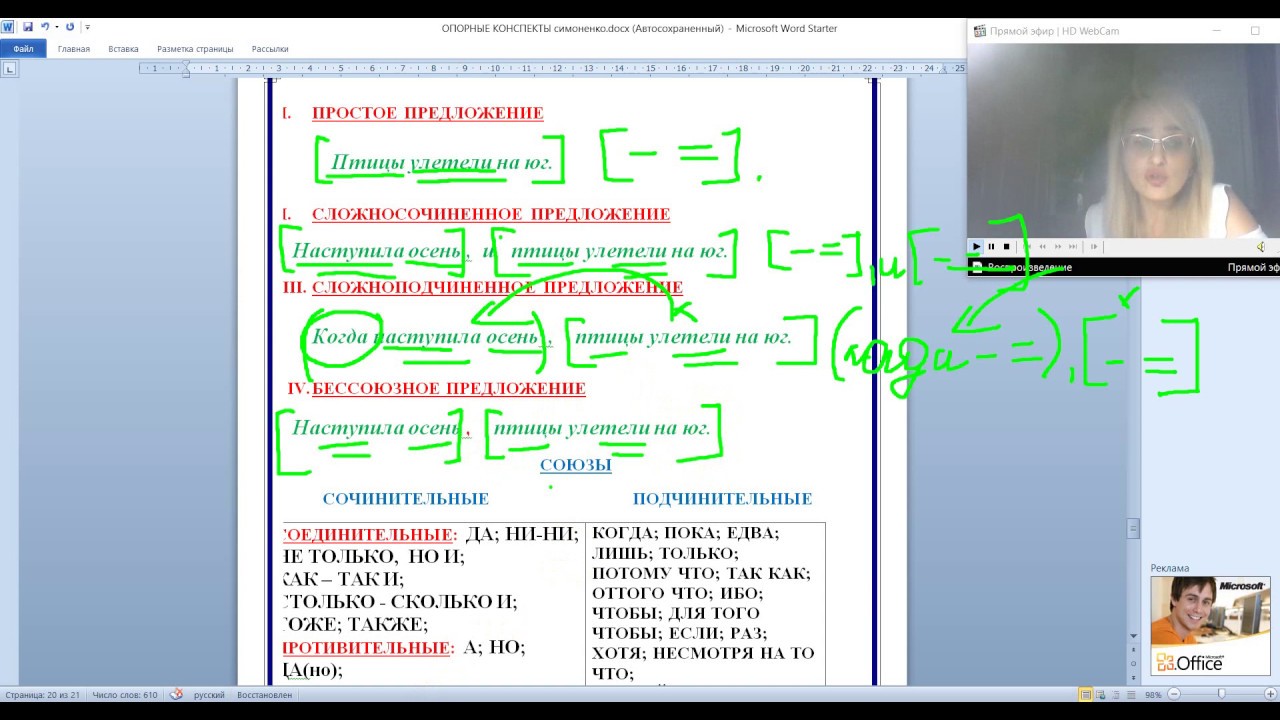Open the Word application icon menu

coord(8,27)
